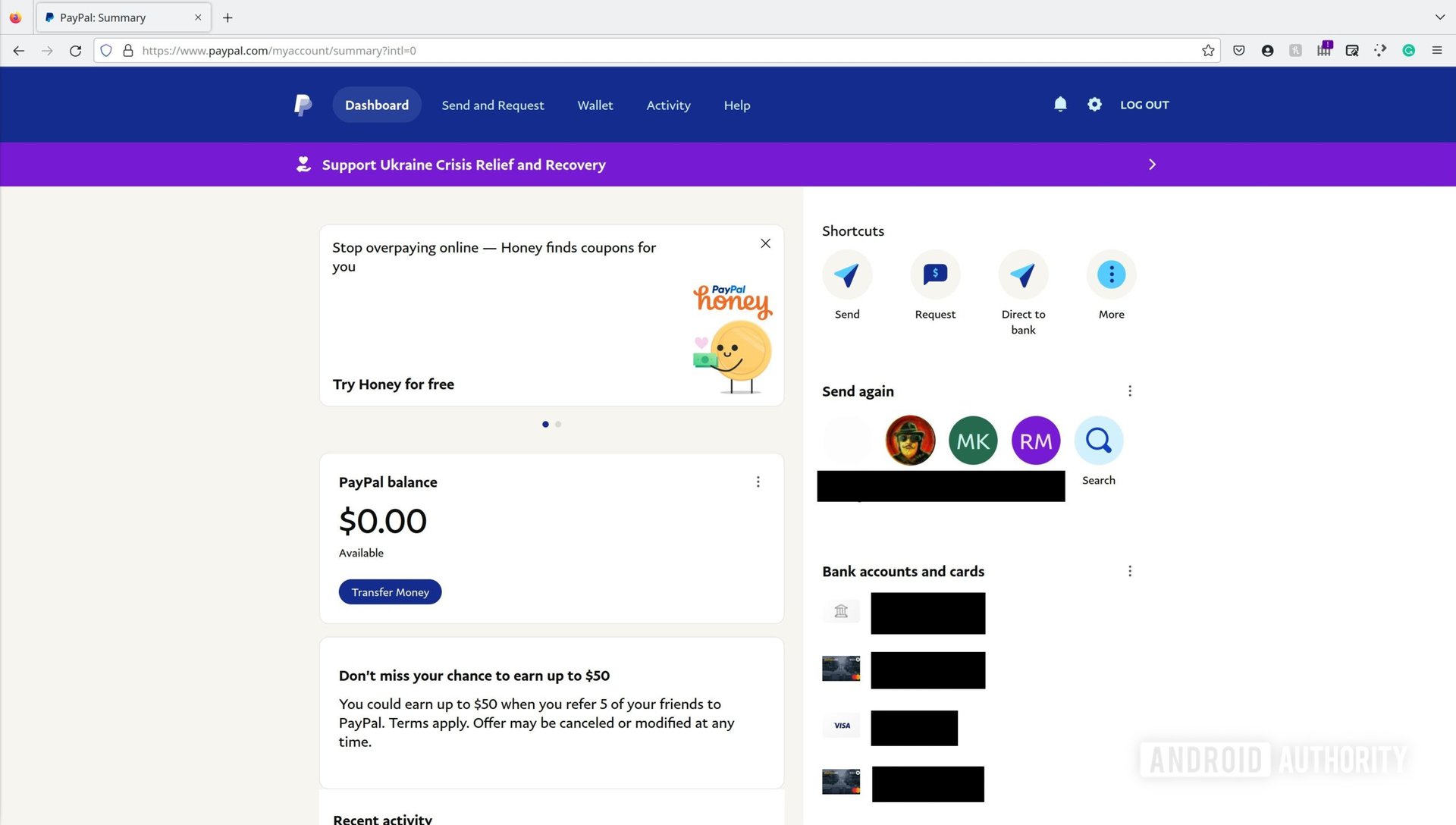Viewport: 1456px width, 825px height.
Task: Scroll down to Recent activity section
Action: tap(384, 818)
